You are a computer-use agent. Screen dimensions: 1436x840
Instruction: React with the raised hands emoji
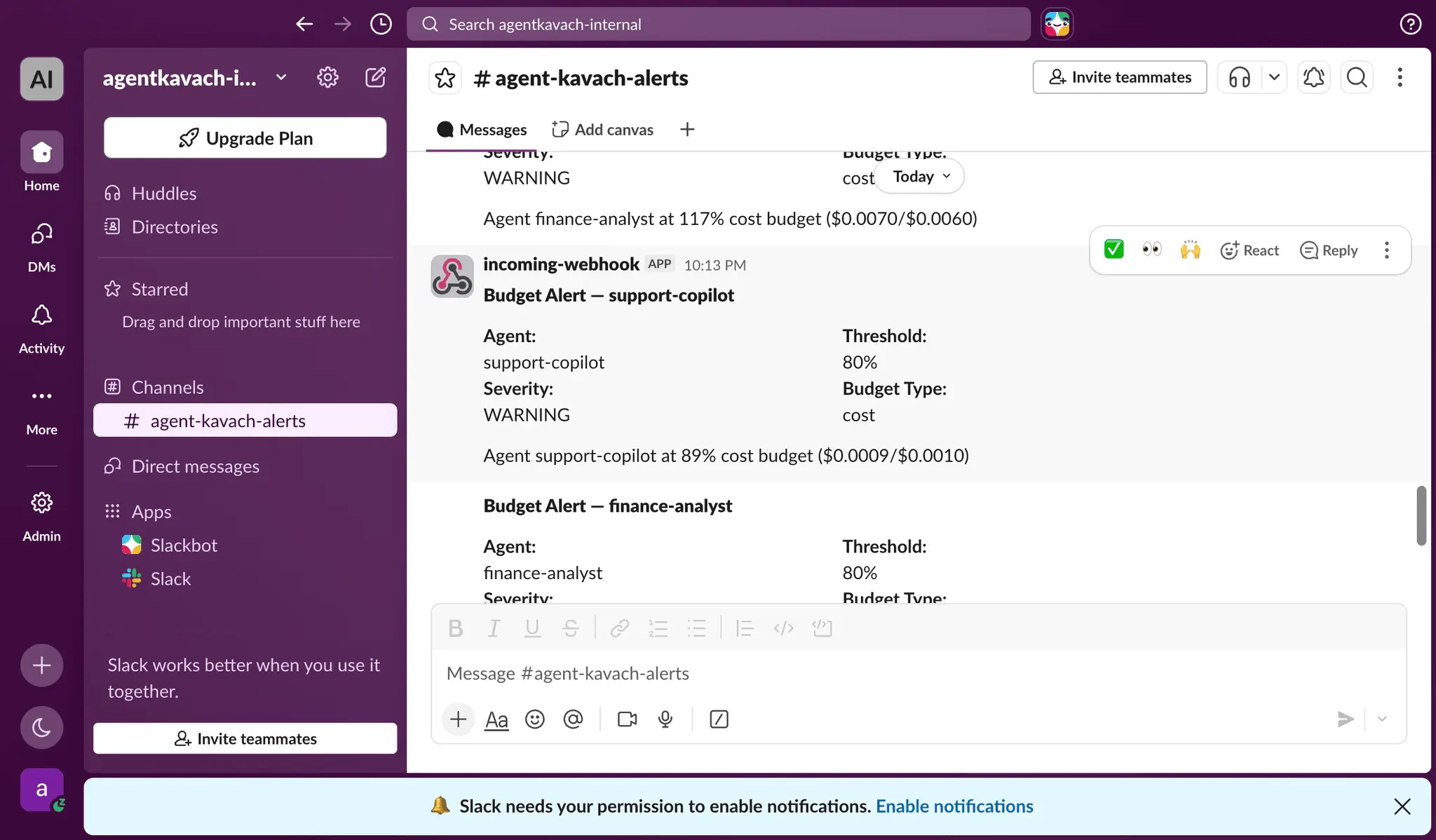coord(1191,250)
